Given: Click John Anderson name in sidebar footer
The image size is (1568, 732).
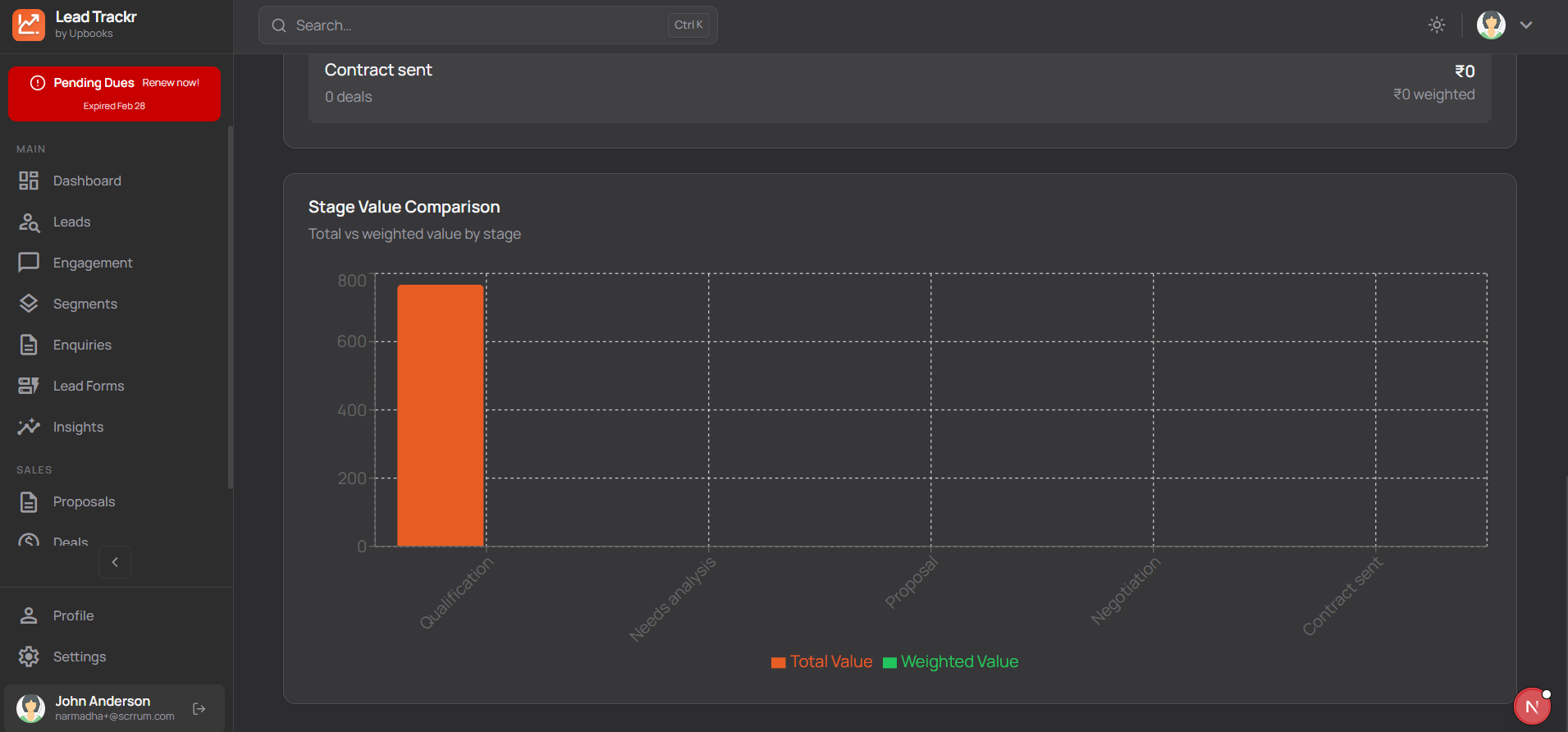Looking at the screenshot, I should tap(103, 701).
